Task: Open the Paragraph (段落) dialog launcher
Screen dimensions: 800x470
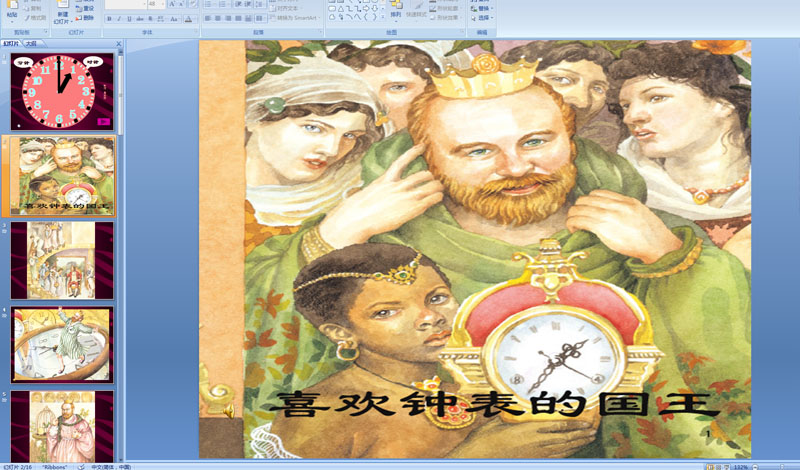Action: pyautogui.click(x=320, y=31)
